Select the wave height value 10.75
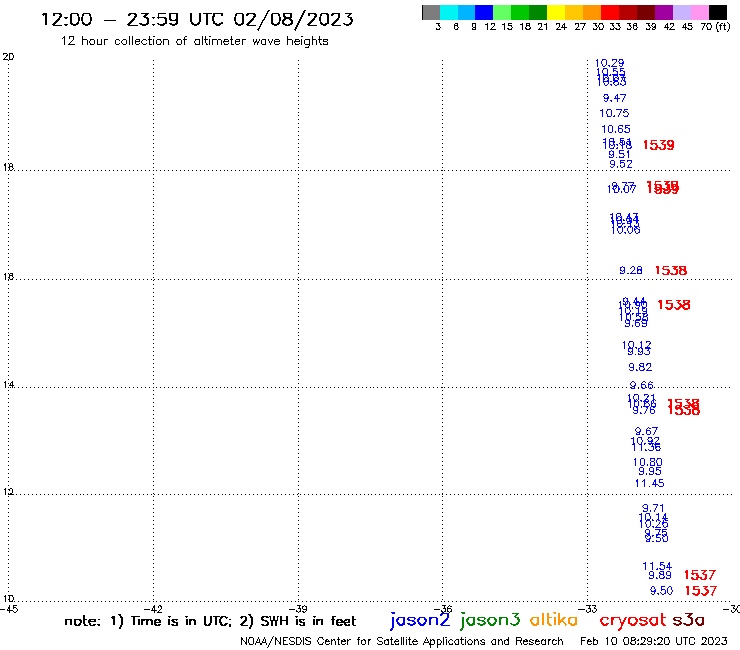This screenshot has width=740, height=650. click(614, 113)
